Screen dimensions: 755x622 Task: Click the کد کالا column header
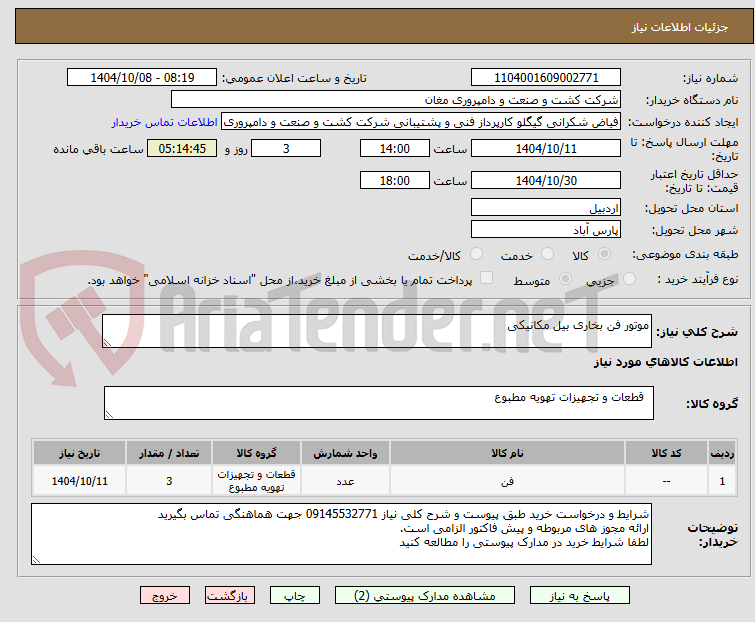coord(666,453)
